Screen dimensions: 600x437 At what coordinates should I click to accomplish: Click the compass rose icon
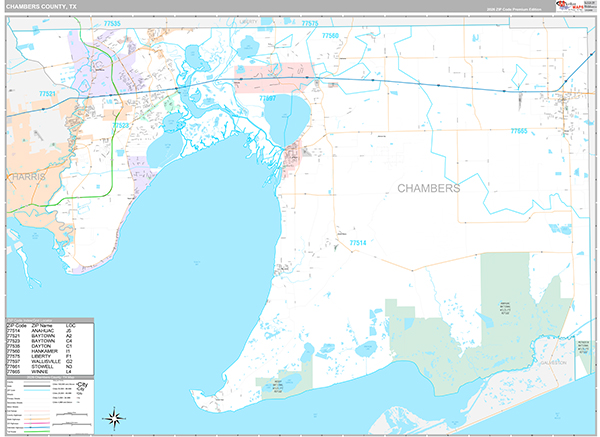[x=115, y=418]
